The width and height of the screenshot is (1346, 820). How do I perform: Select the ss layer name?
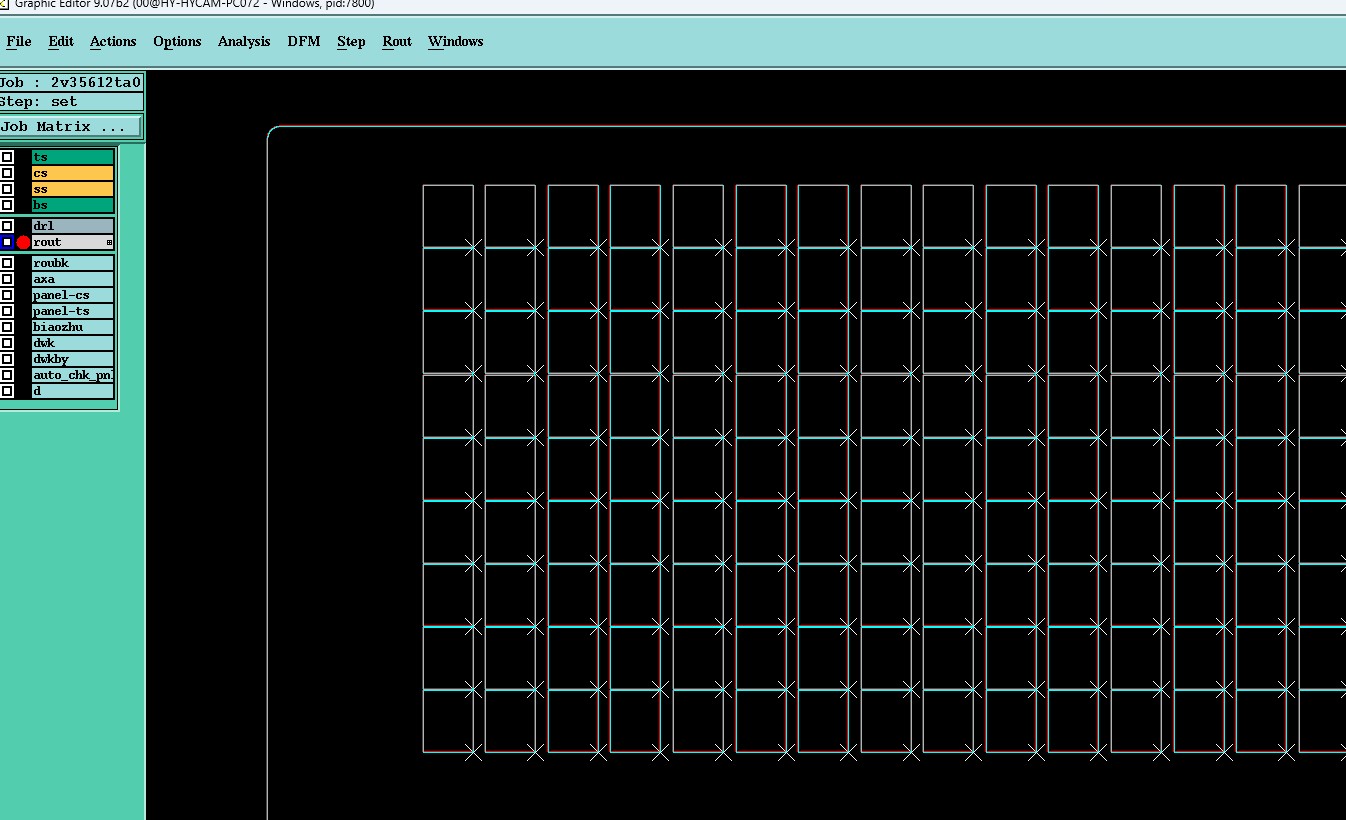pos(73,189)
